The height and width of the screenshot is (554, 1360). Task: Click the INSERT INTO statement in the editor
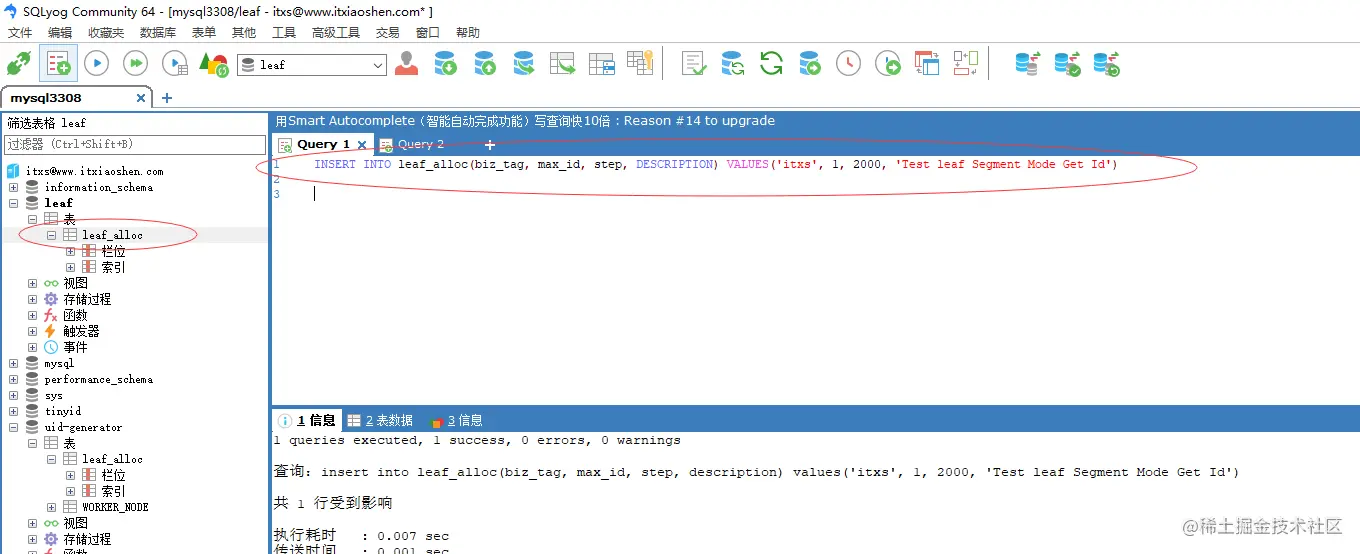point(715,164)
